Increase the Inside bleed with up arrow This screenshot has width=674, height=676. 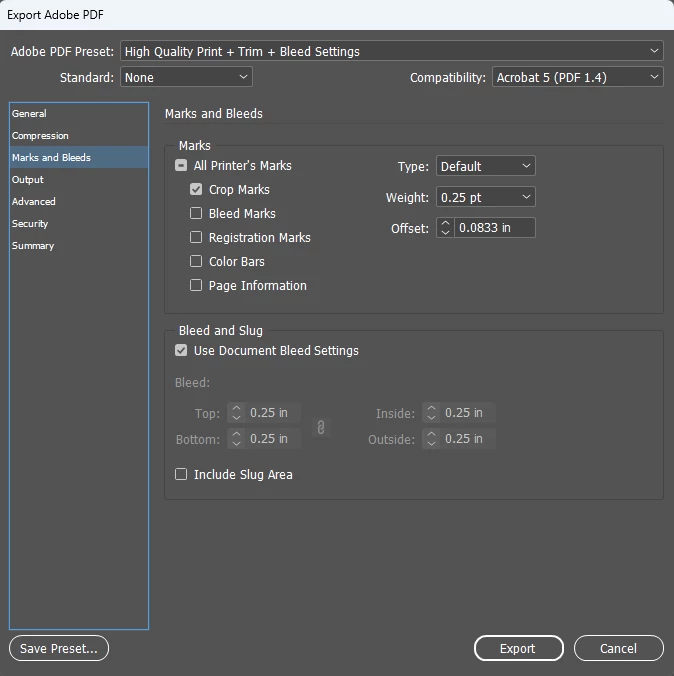[x=431, y=408]
